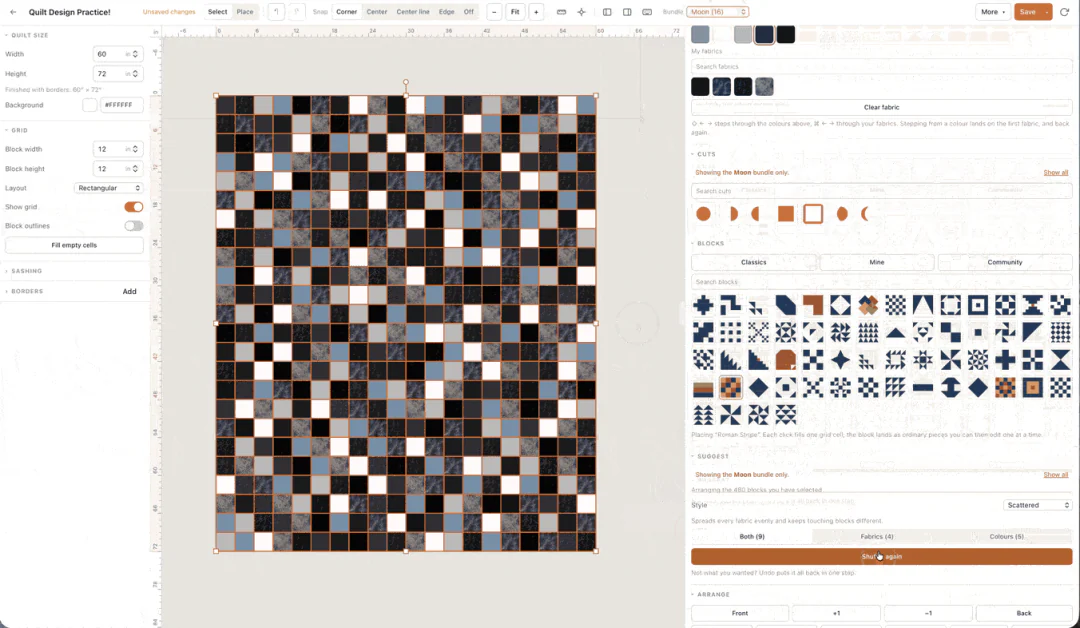The image size is (1080, 628).
Task: Pick the selected orange checkered block
Action: [x=731, y=387]
